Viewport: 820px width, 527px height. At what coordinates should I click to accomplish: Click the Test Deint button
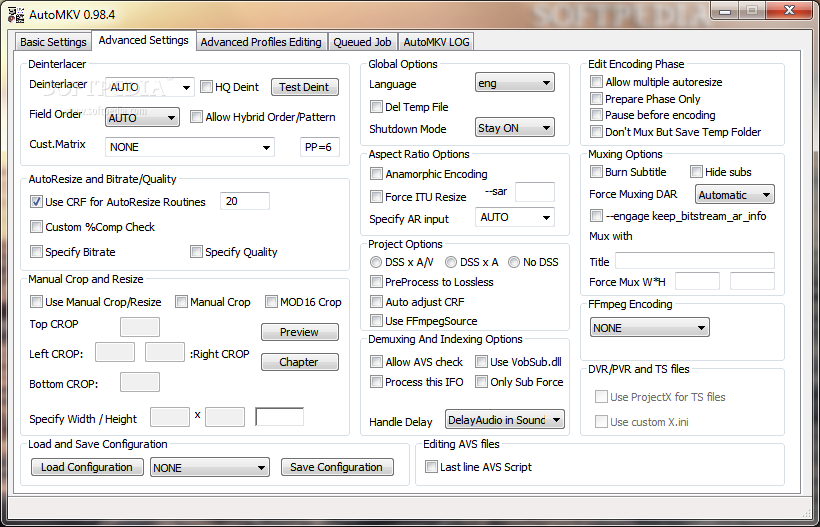pos(304,87)
